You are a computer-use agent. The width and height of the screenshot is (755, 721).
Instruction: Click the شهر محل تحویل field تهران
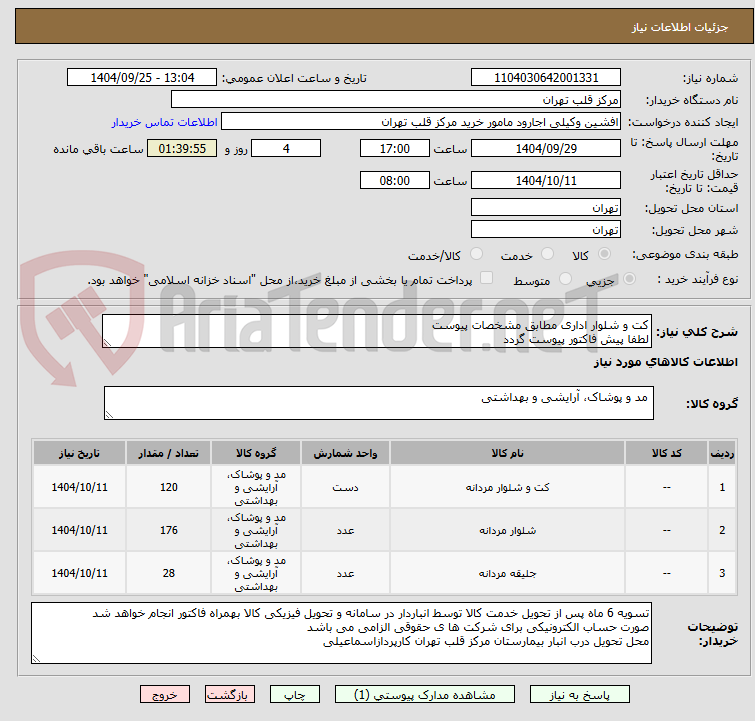[x=546, y=229]
